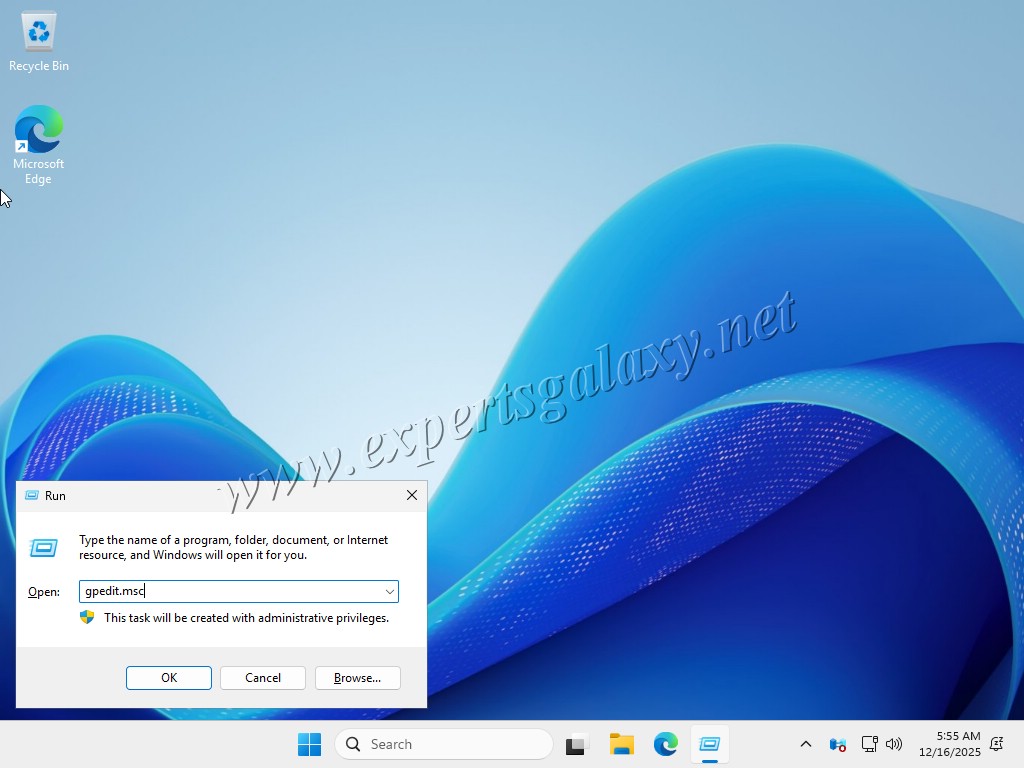This screenshot has height=768, width=1024.
Task: Click the blue tray icon with red badge
Action: [x=838, y=744]
